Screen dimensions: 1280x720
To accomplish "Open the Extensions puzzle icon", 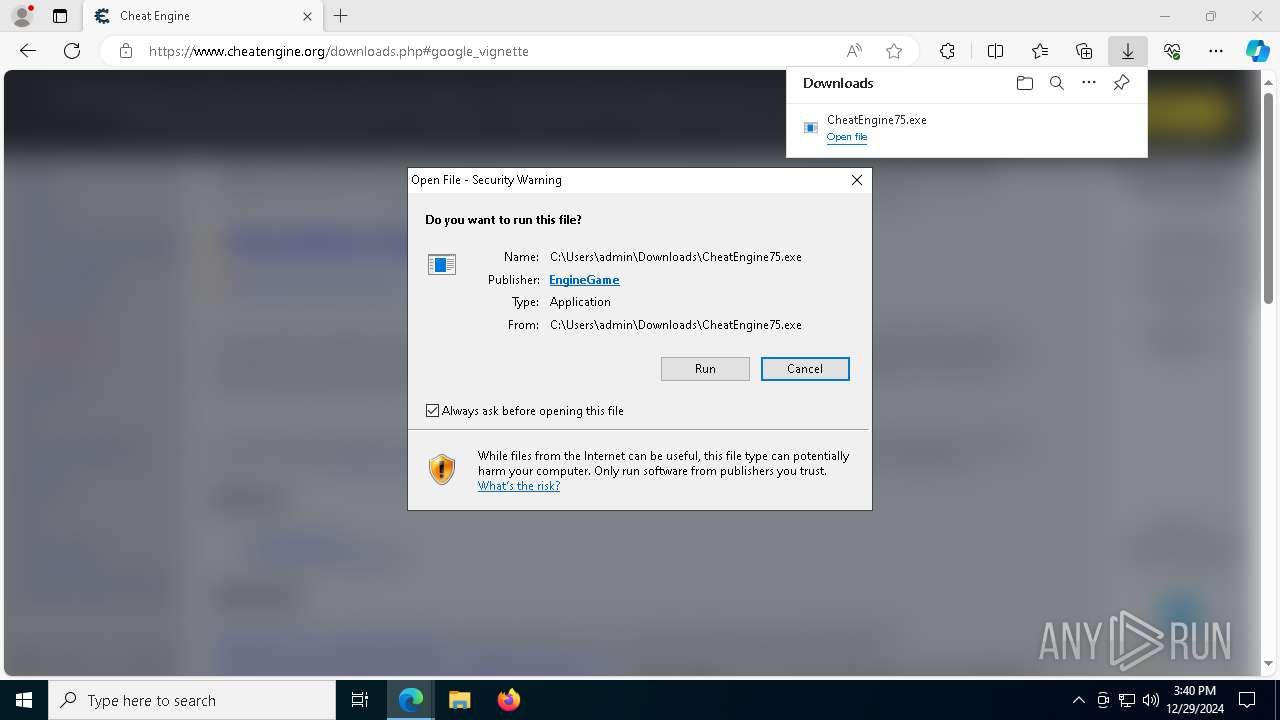I will click(x=947, y=51).
